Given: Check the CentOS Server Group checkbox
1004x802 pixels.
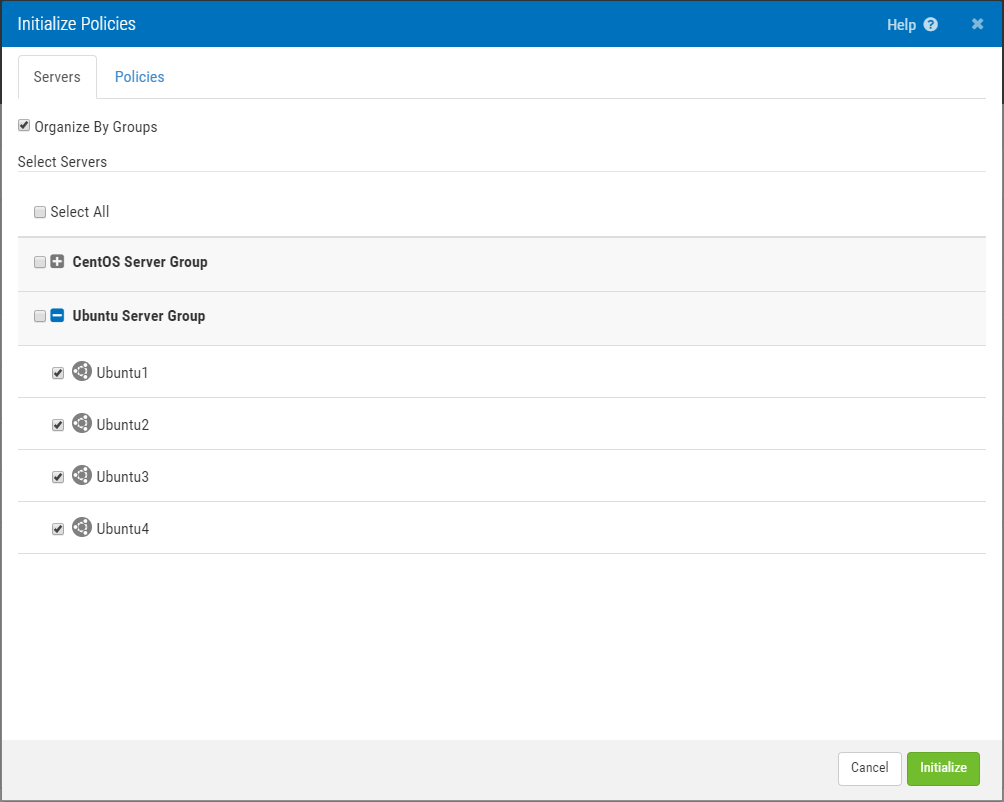Looking at the screenshot, I should 40,262.
